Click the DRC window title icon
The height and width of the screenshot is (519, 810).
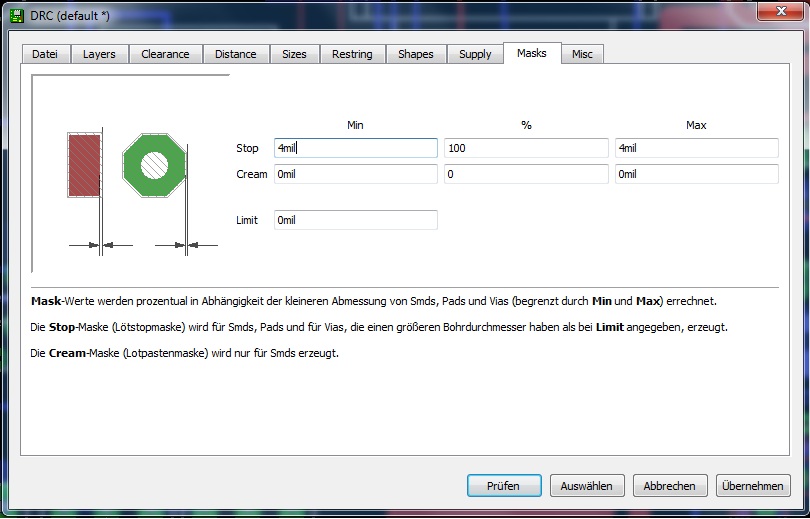tap(17, 15)
